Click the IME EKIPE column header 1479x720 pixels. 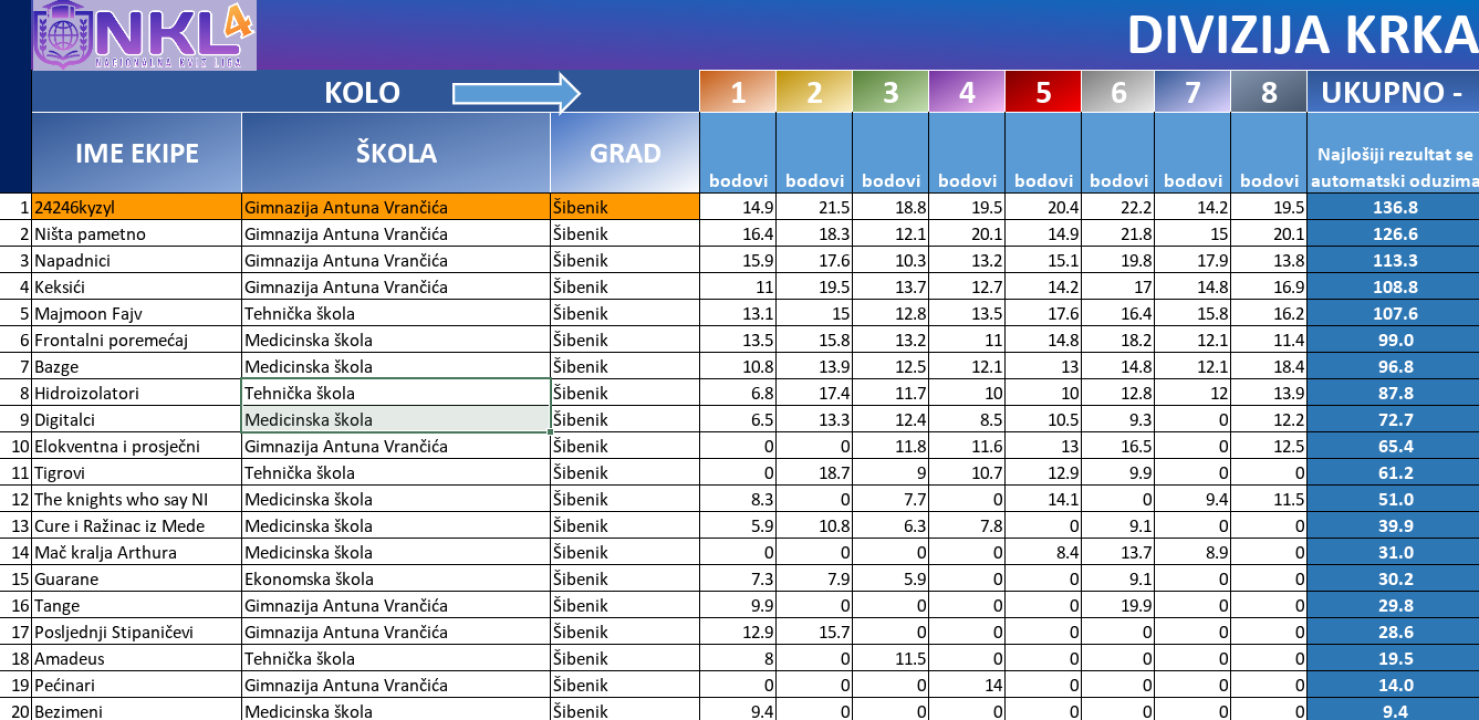137,153
